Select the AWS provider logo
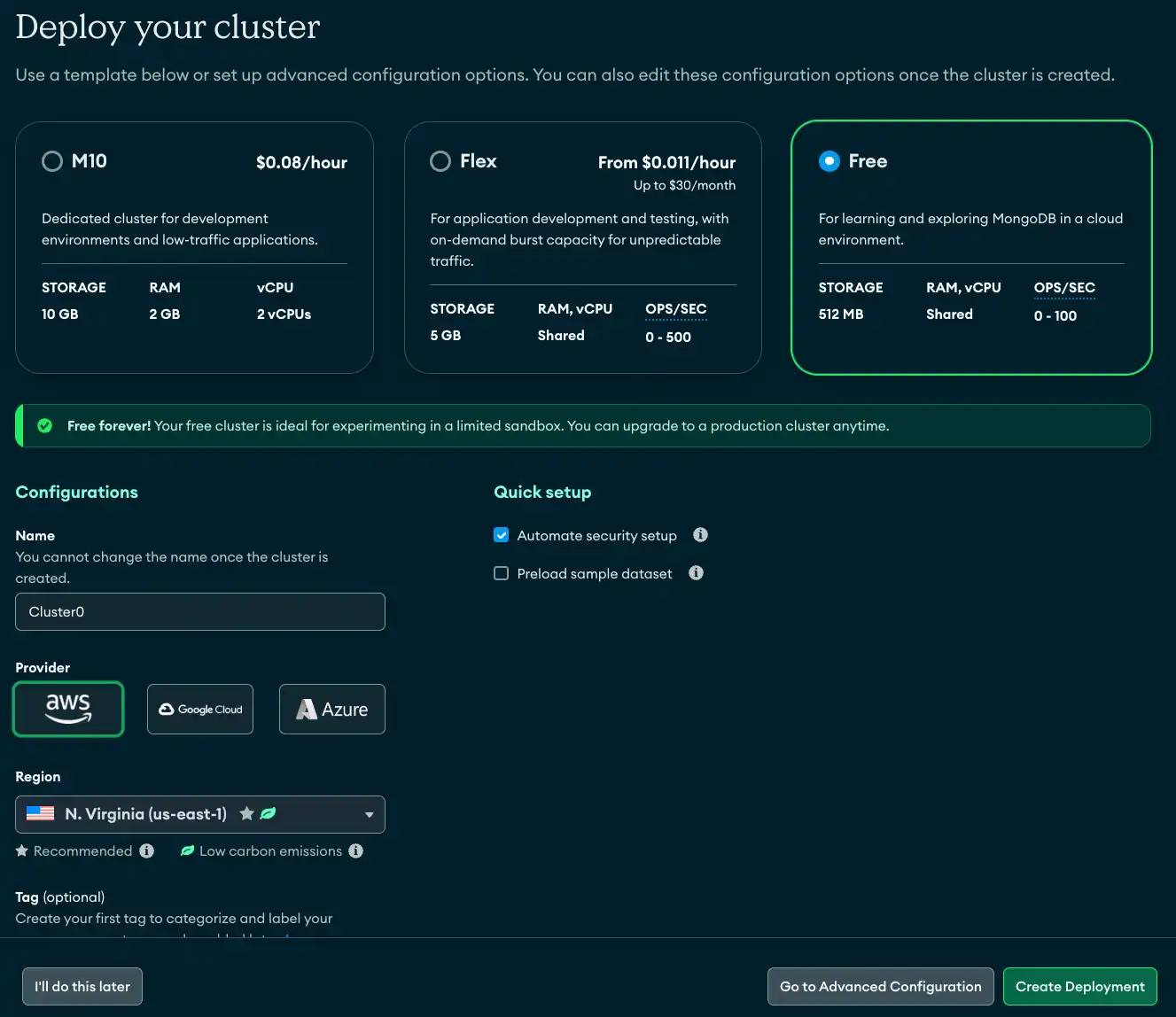 click(x=68, y=709)
